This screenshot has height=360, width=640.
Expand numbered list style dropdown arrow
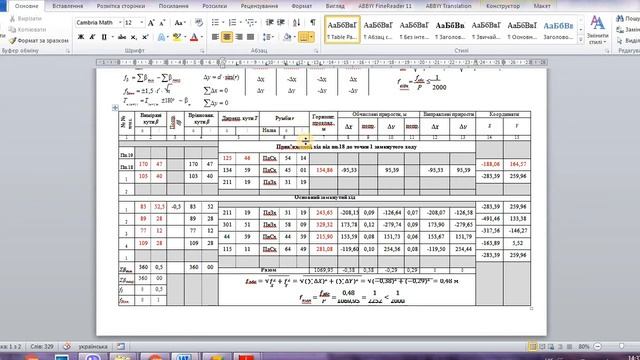[240, 23]
